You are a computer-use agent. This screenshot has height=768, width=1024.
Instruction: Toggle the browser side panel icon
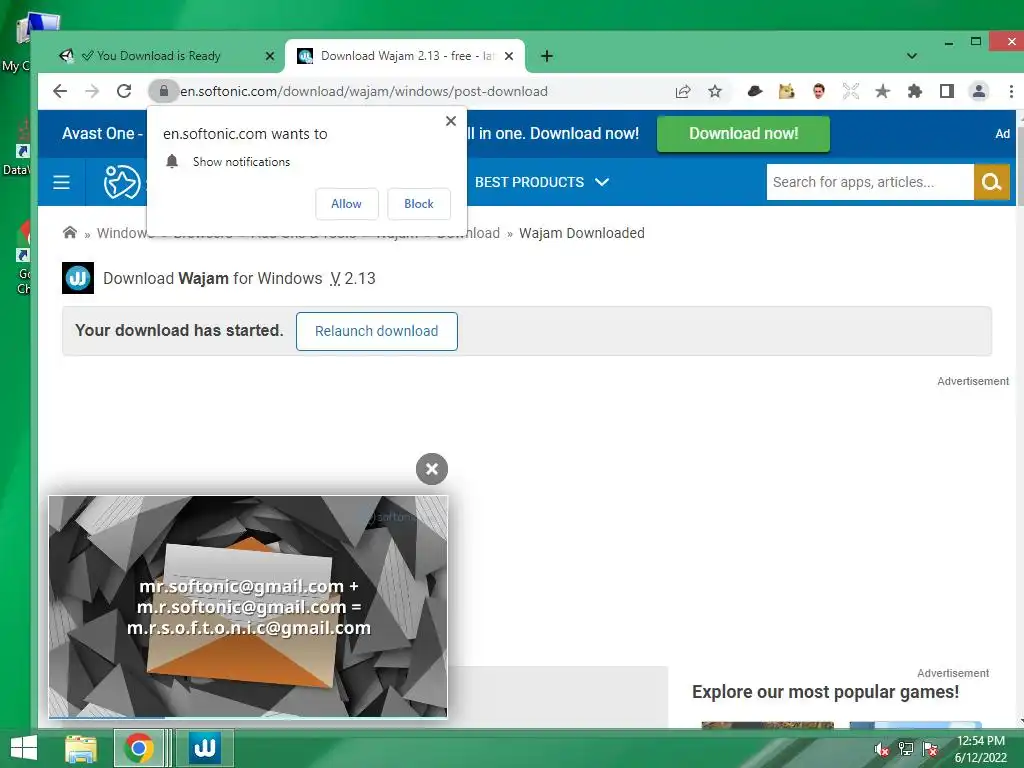tap(947, 91)
